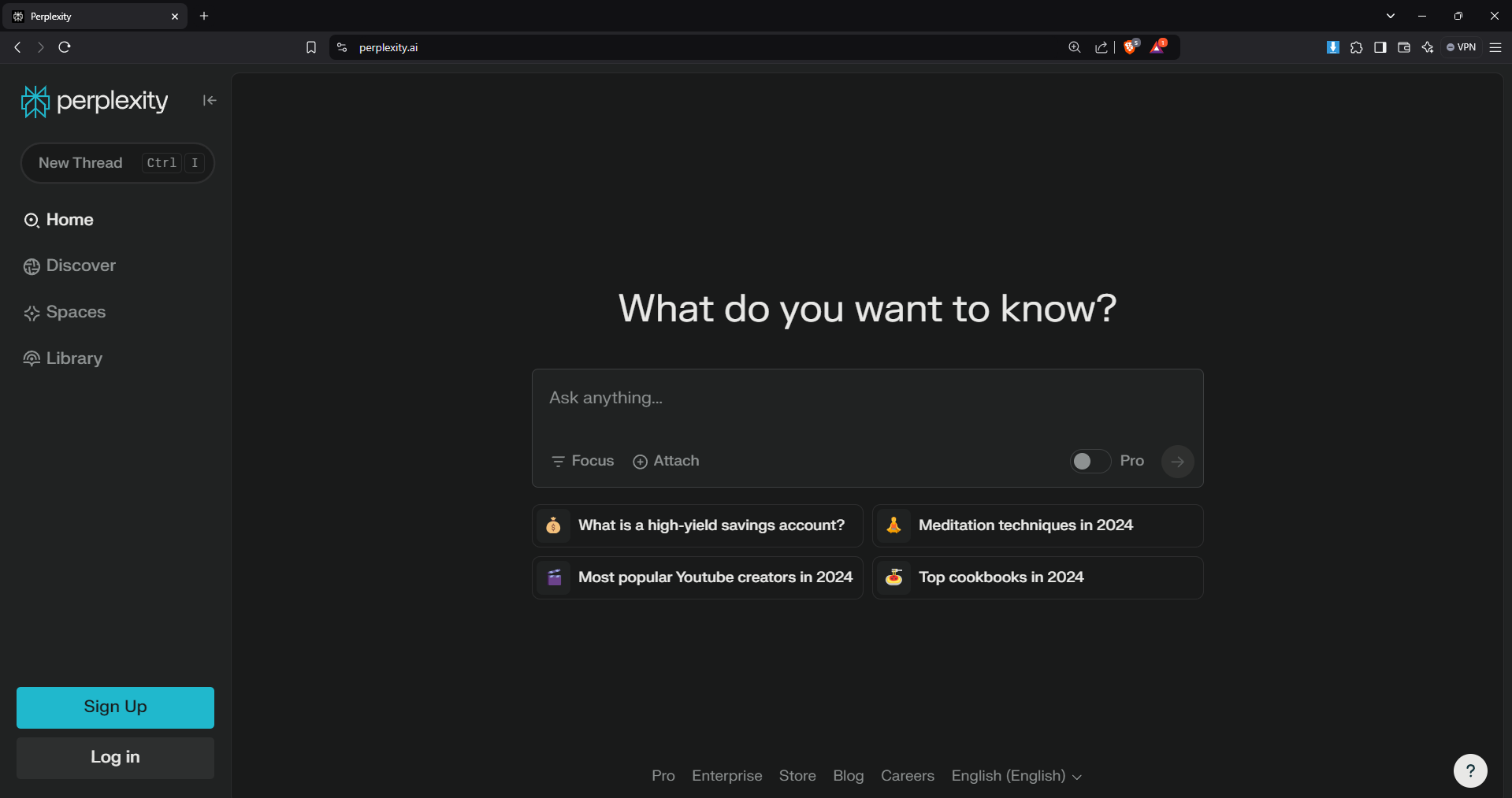
Task: Open site settings icon in address bar
Action: tap(342, 47)
